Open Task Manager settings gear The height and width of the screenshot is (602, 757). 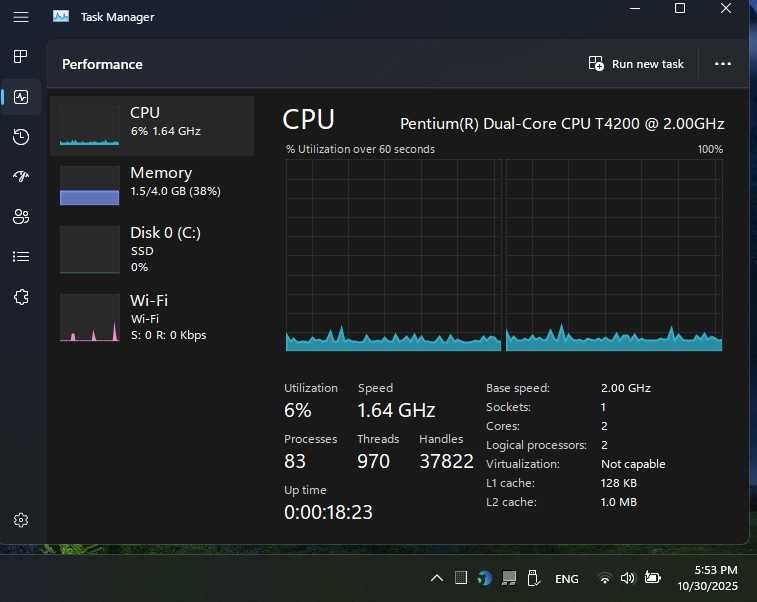(21, 520)
